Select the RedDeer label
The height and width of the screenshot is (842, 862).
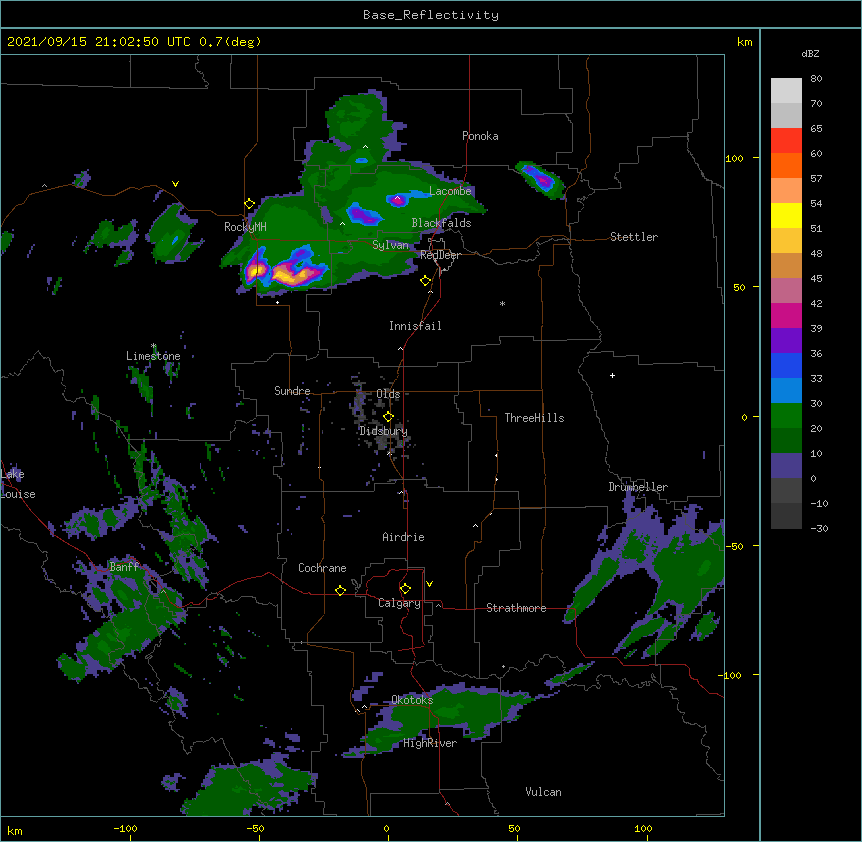(440, 255)
